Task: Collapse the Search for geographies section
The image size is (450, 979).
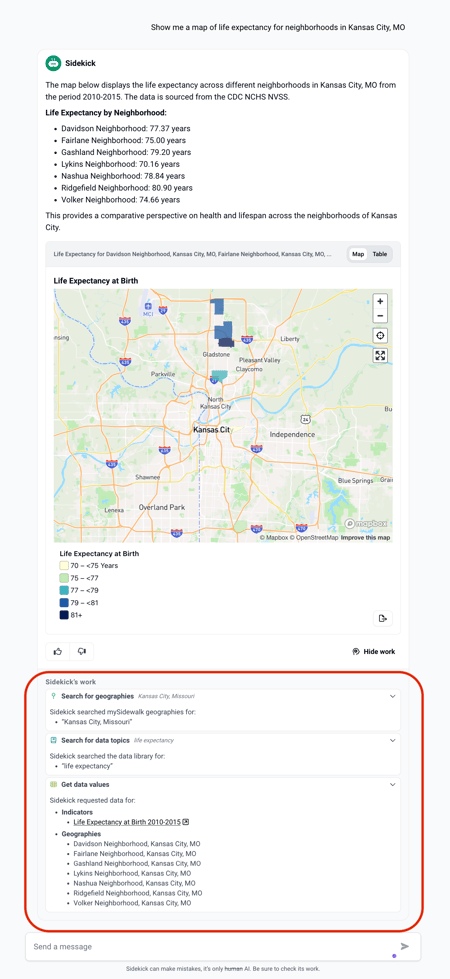Action: tap(392, 696)
